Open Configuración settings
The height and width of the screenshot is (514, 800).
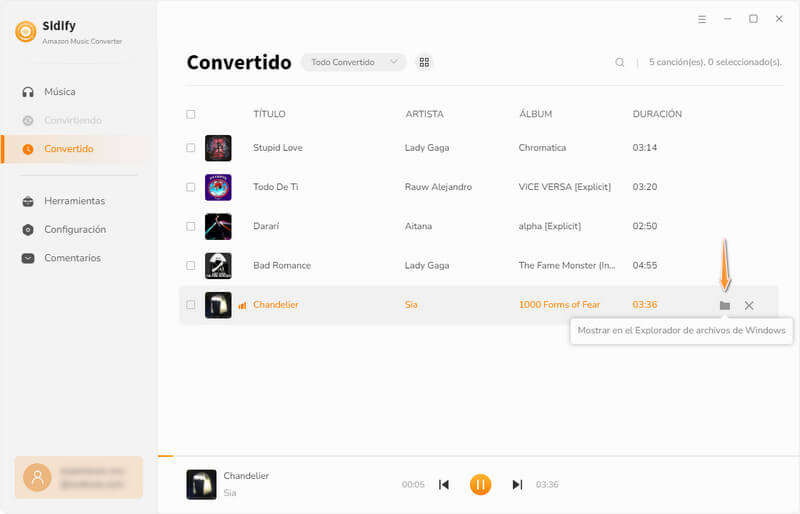pyautogui.click(x=75, y=230)
